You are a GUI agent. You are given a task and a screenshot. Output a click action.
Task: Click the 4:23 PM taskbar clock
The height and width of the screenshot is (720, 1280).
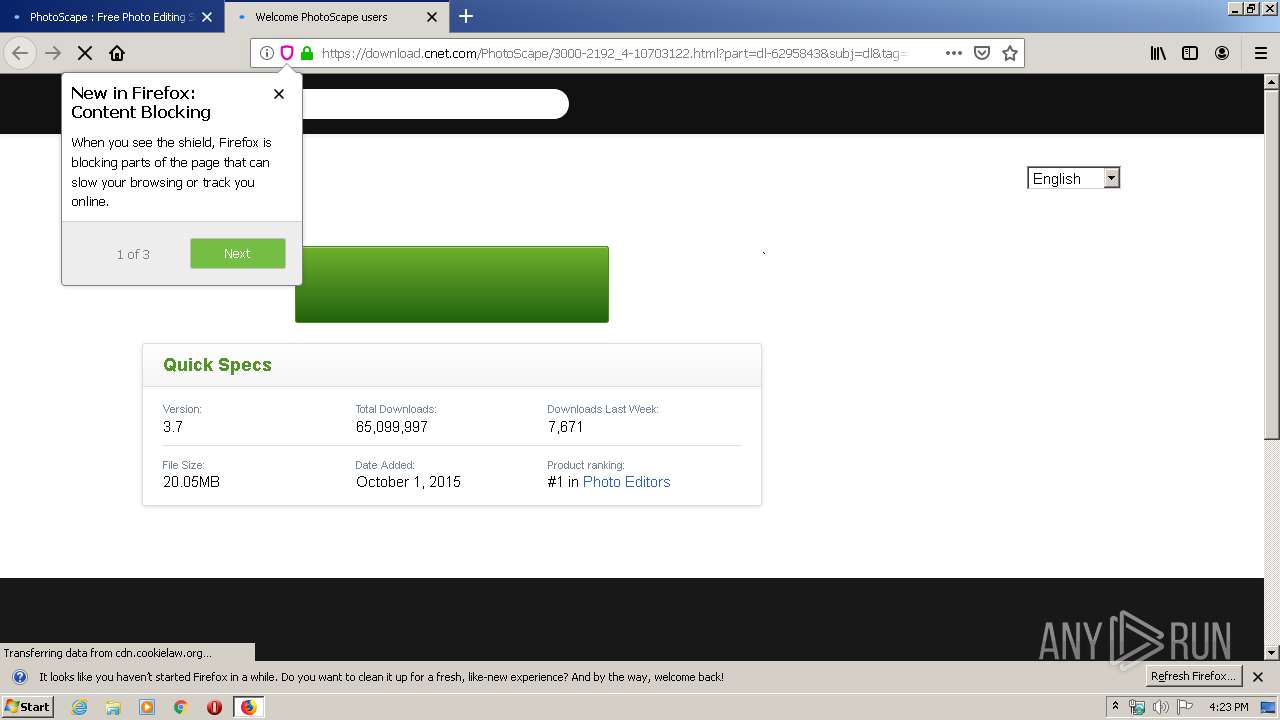[1229, 707]
